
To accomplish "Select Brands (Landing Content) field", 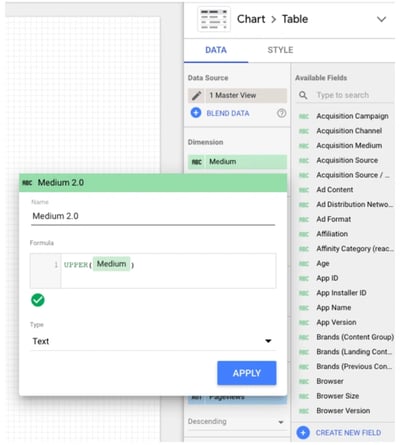I will tap(354, 352).
